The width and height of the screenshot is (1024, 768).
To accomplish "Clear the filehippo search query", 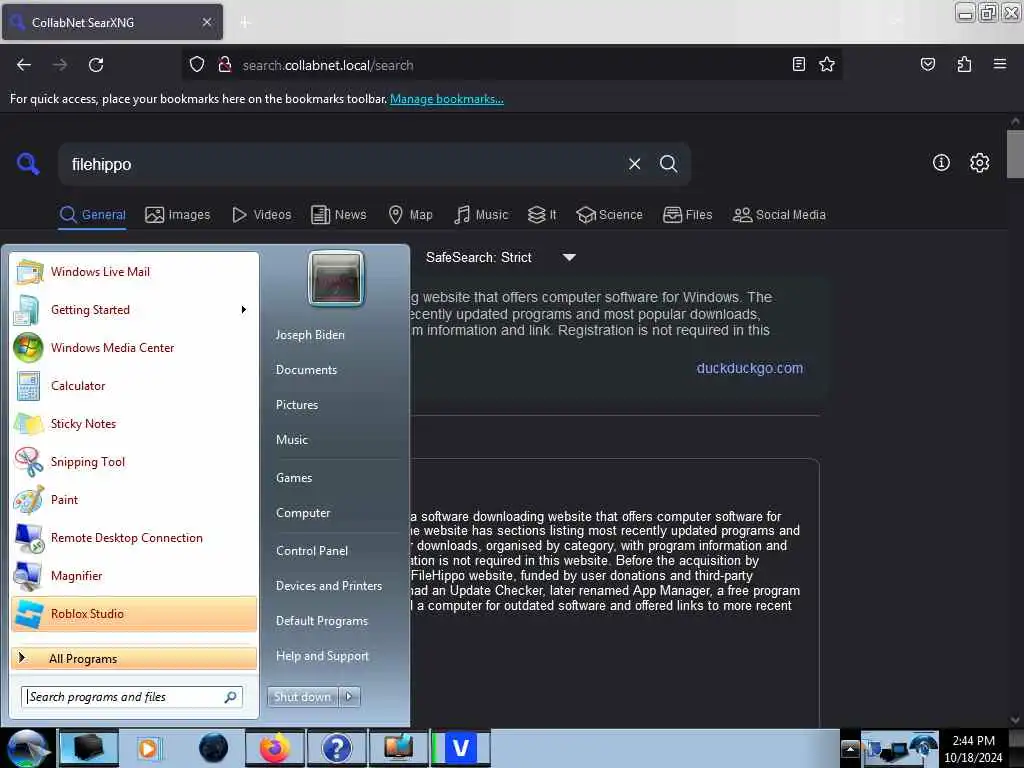I will coord(634,164).
